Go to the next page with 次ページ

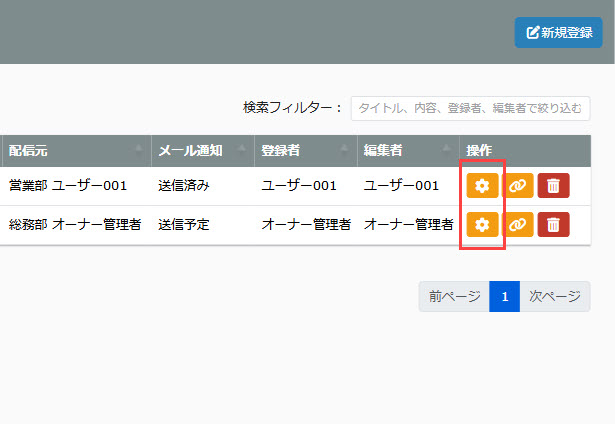point(554,297)
